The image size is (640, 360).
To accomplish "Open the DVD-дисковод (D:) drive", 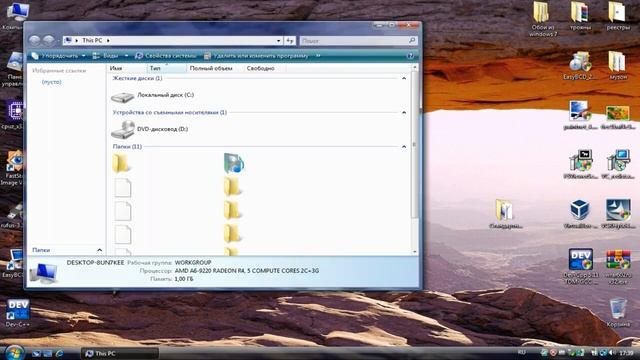I will pos(150,130).
